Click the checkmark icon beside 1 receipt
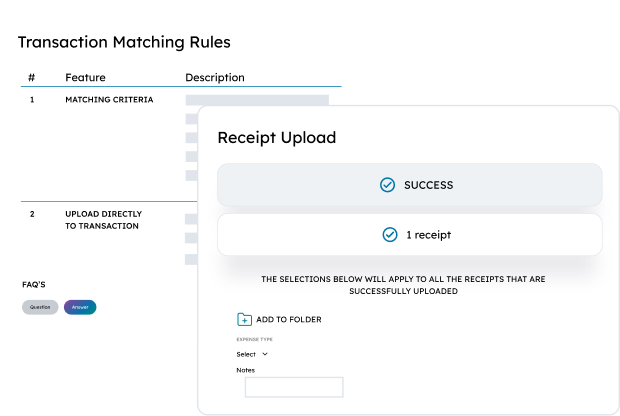 tap(389, 234)
